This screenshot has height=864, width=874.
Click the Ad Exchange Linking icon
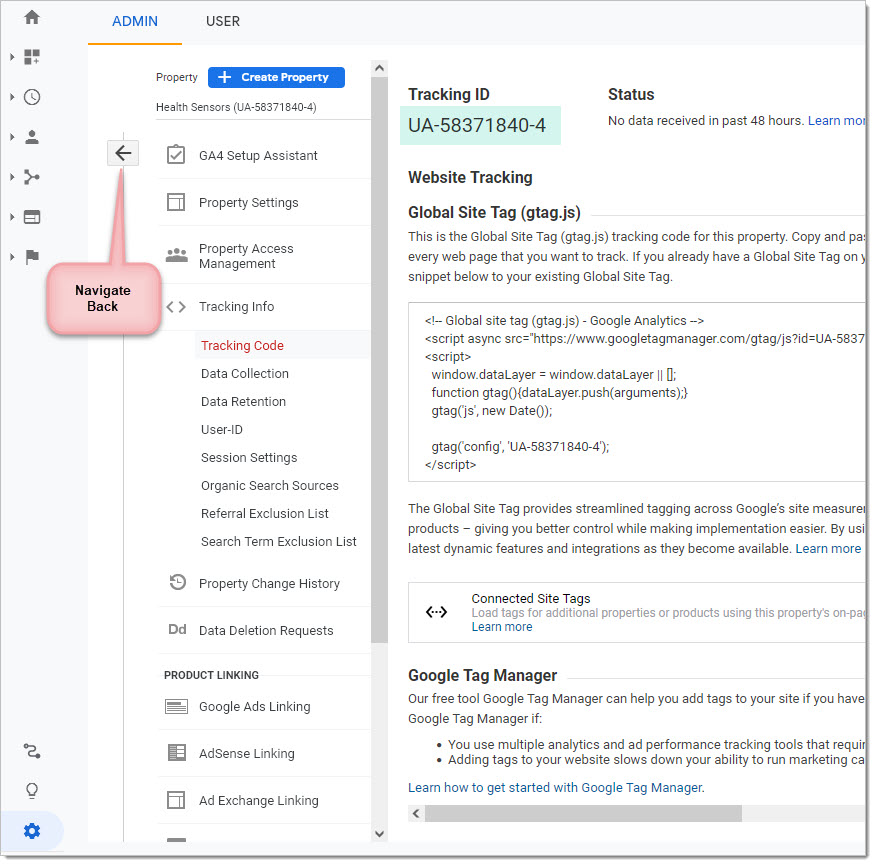point(176,800)
